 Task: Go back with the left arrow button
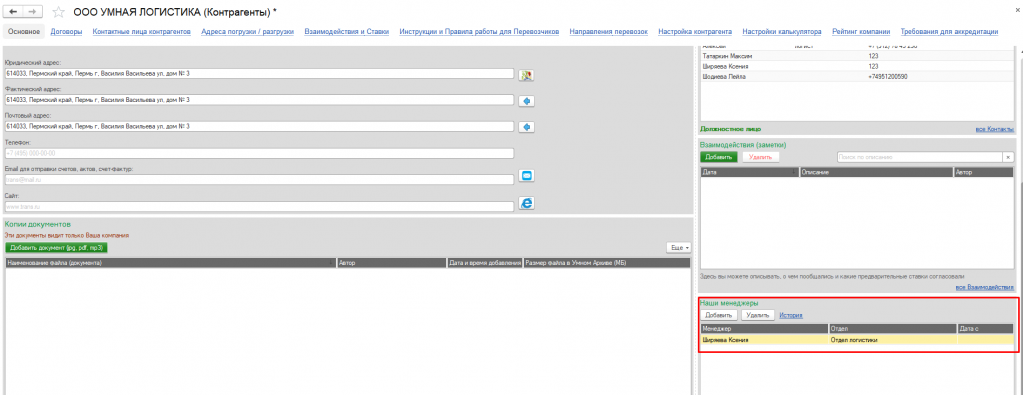[x=14, y=12]
